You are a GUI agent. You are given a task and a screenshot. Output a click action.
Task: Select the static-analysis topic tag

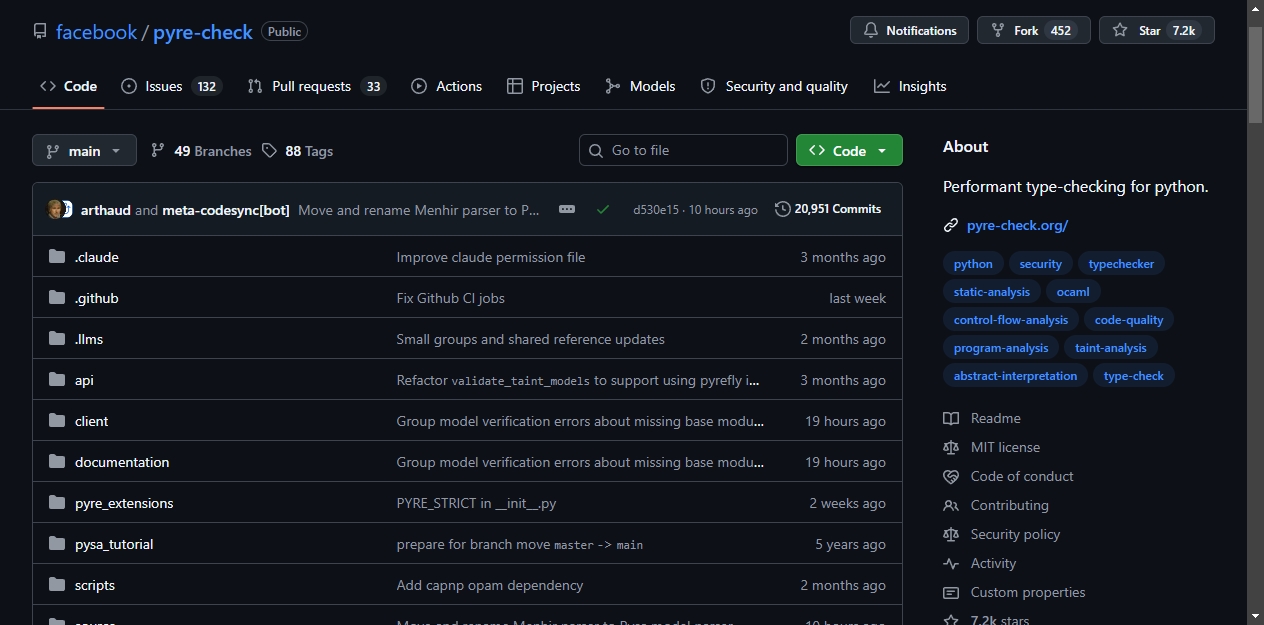click(992, 292)
